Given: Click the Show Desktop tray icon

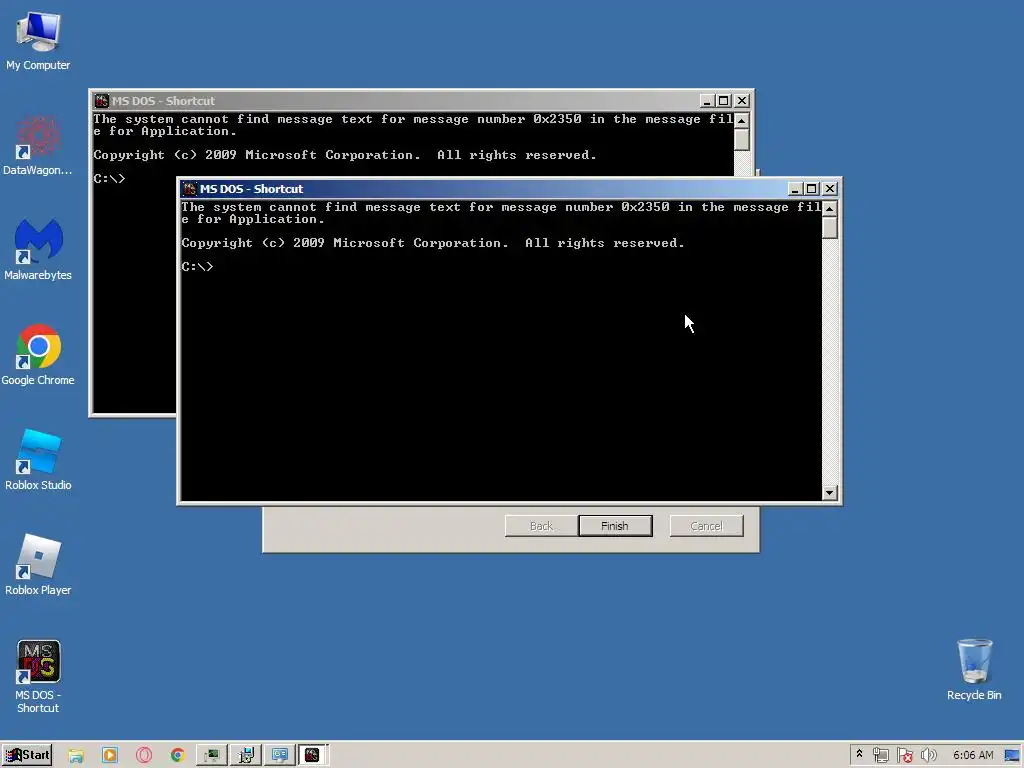Looking at the screenshot, I should (x=1012, y=755).
